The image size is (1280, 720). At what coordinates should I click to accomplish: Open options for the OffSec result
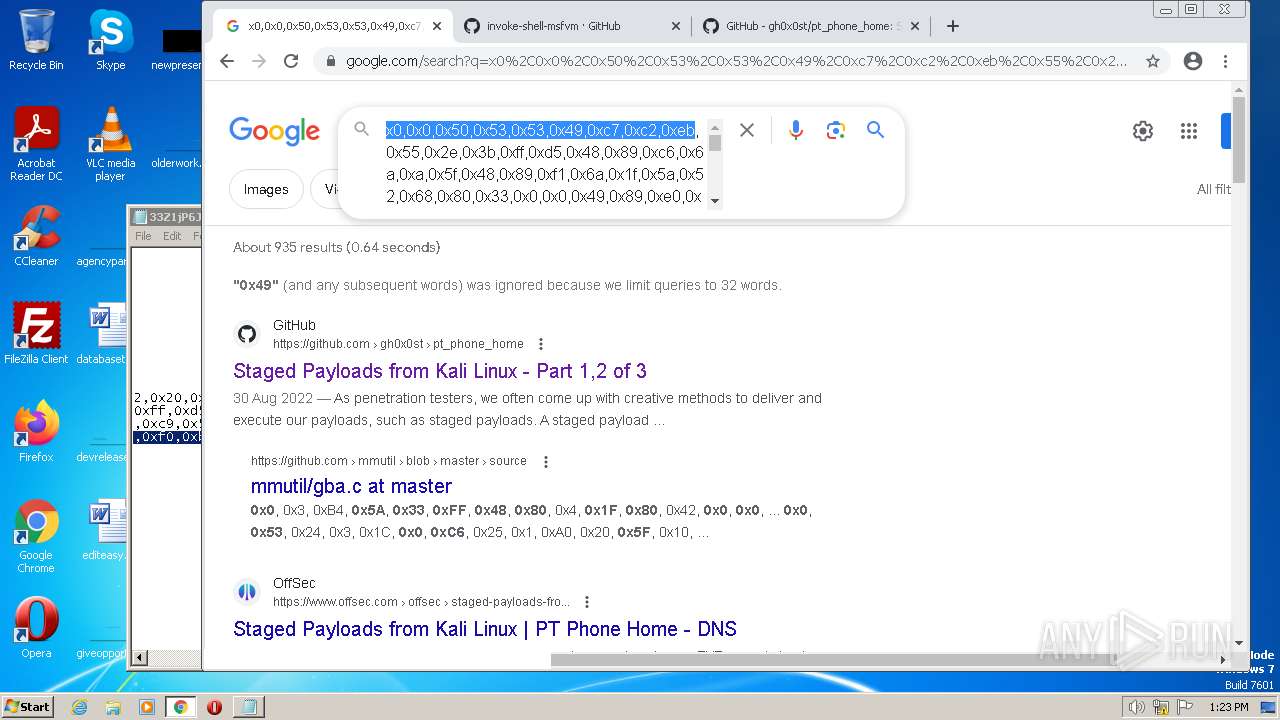(587, 602)
